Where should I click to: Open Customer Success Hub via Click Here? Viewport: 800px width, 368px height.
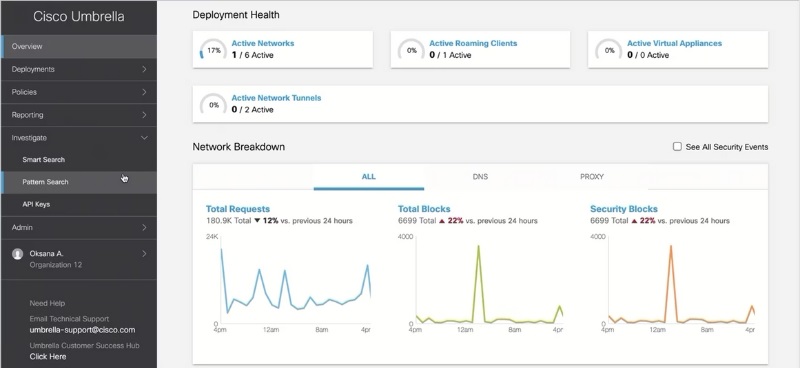pyautogui.click(x=48, y=356)
